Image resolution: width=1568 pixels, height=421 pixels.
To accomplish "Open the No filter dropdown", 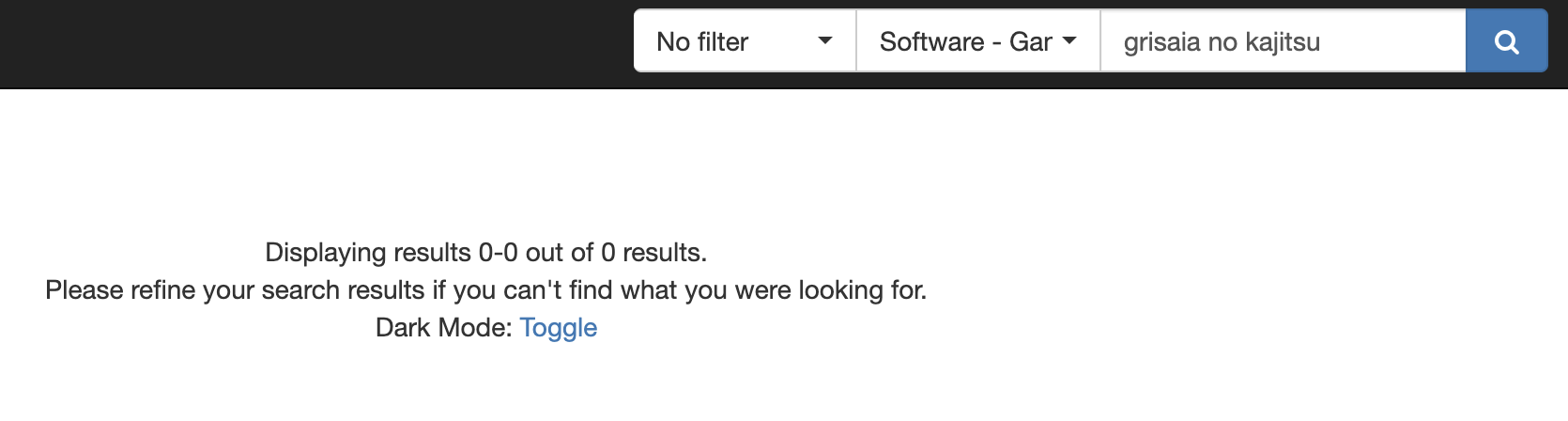I will tap(745, 41).
